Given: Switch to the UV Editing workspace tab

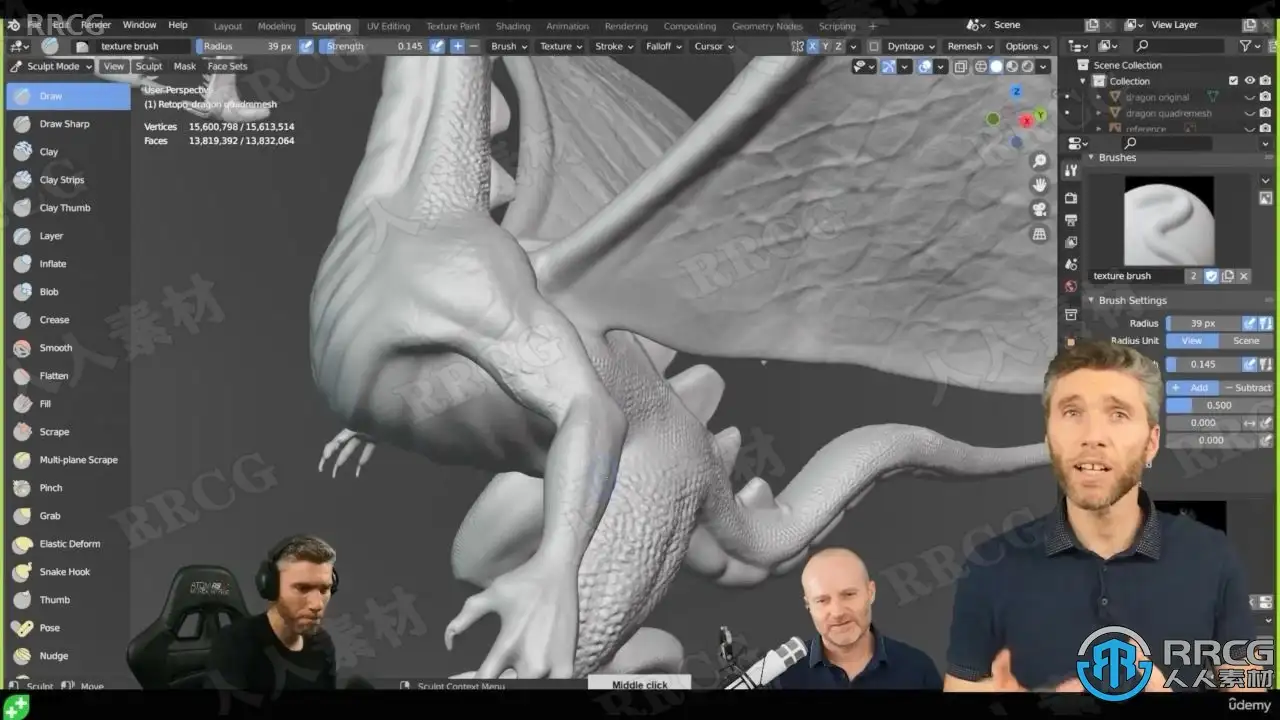Looking at the screenshot, I should coord(388,26).
